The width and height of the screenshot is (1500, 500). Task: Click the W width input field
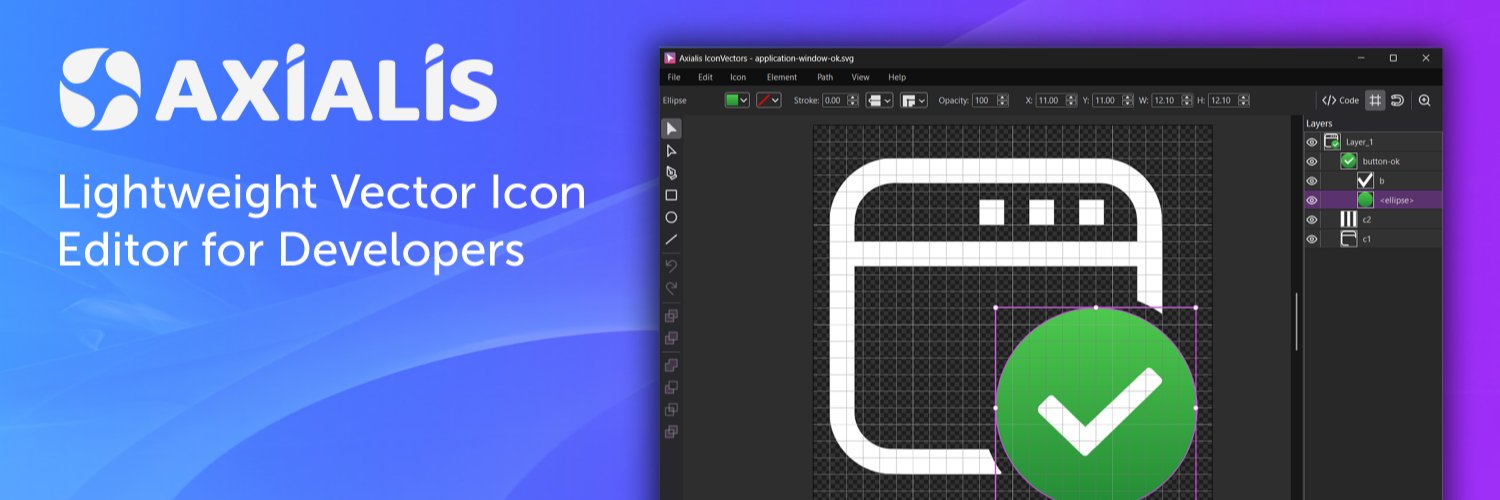tap(1168, 100)
